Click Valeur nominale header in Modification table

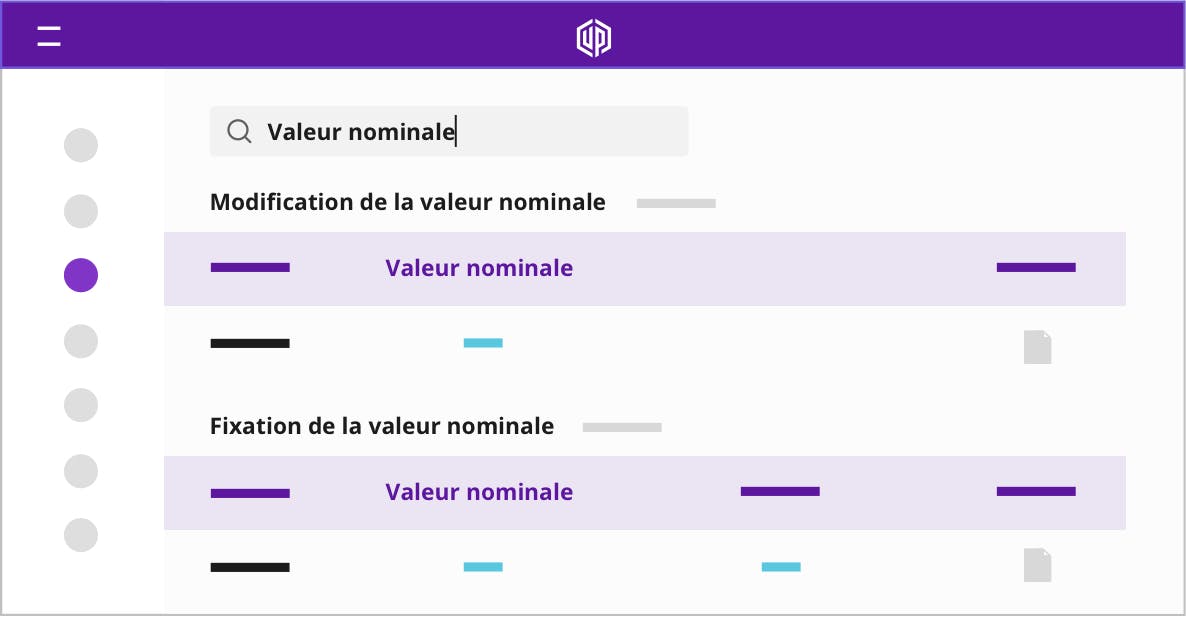(x=479, y=268)
